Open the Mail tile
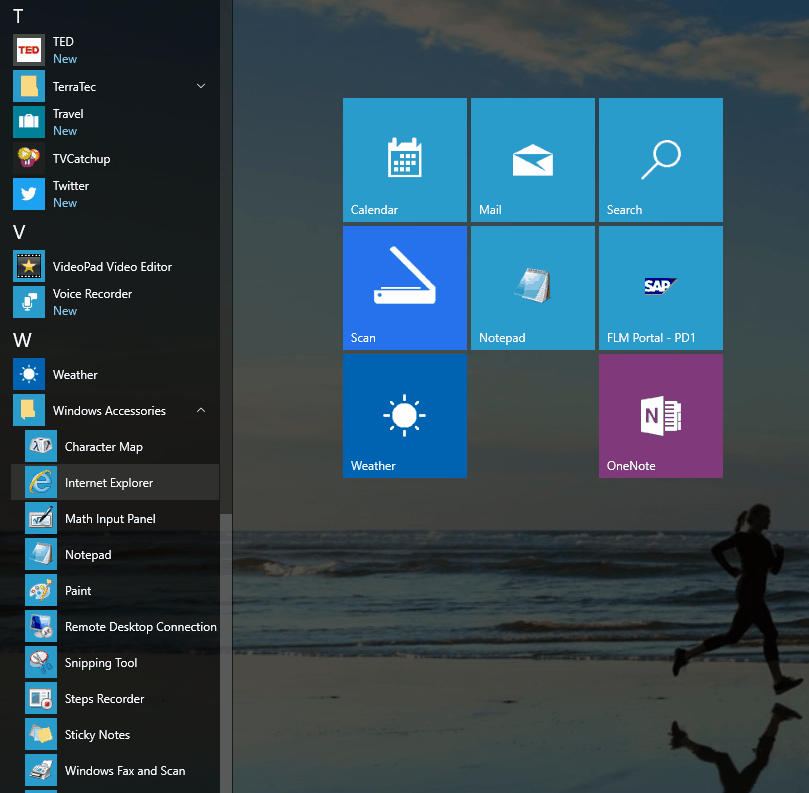Viewport: 809px width, 793px height. 532,160
